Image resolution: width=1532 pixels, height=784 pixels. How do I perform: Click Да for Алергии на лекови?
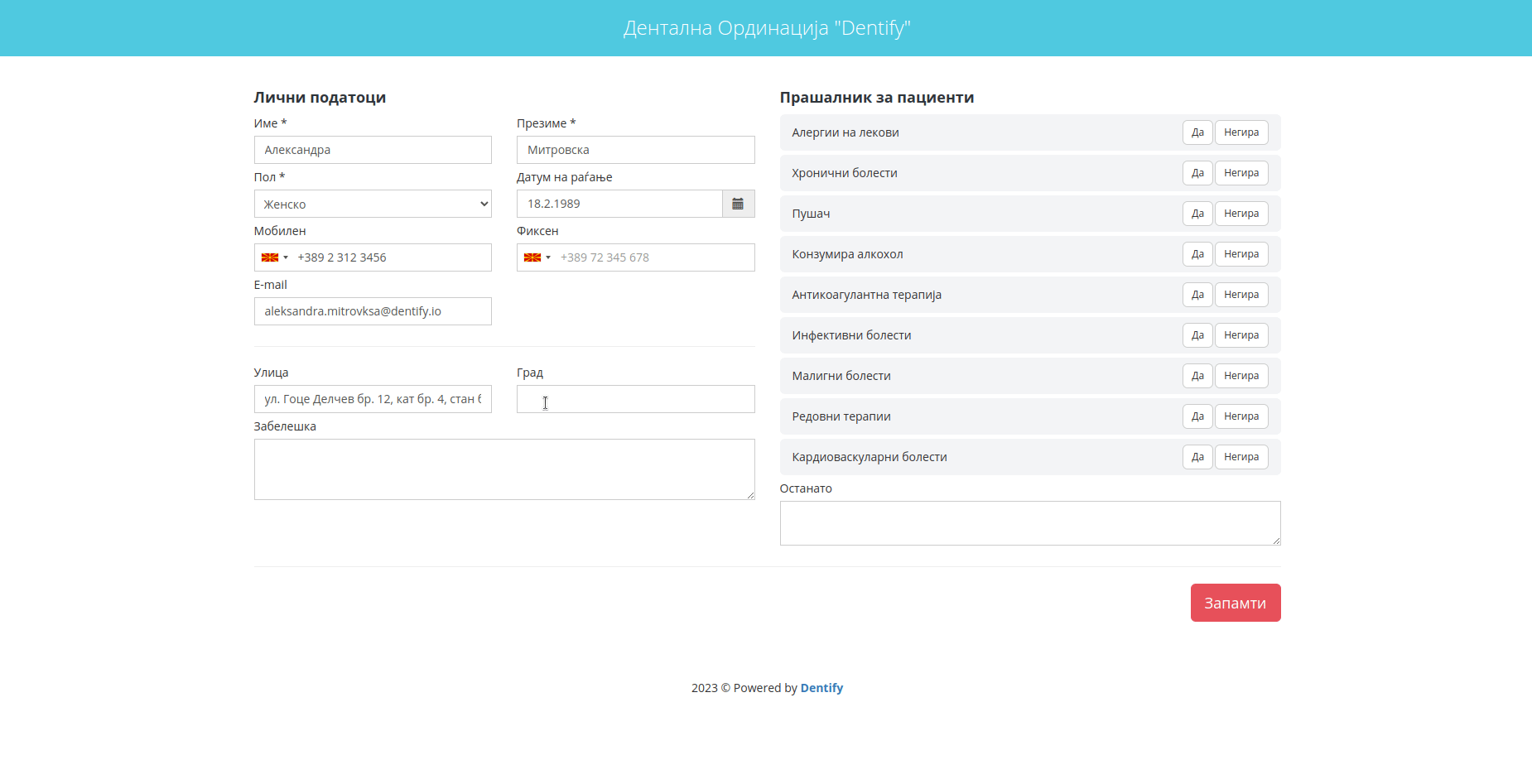(1197, 132)
